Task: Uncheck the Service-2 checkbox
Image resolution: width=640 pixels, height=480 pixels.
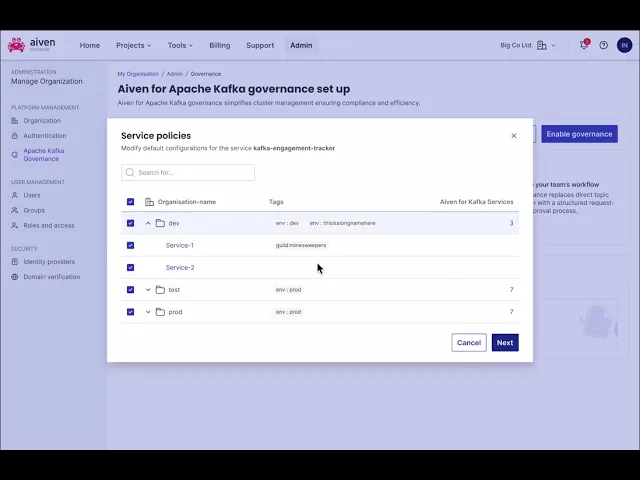Action: [130, 267]
